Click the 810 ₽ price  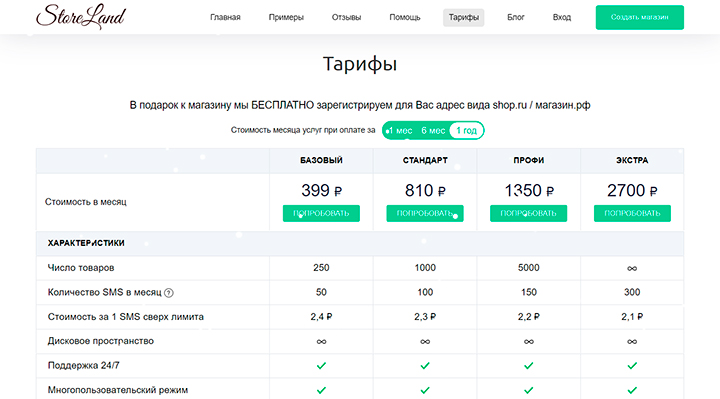click(x=425, y=191)
